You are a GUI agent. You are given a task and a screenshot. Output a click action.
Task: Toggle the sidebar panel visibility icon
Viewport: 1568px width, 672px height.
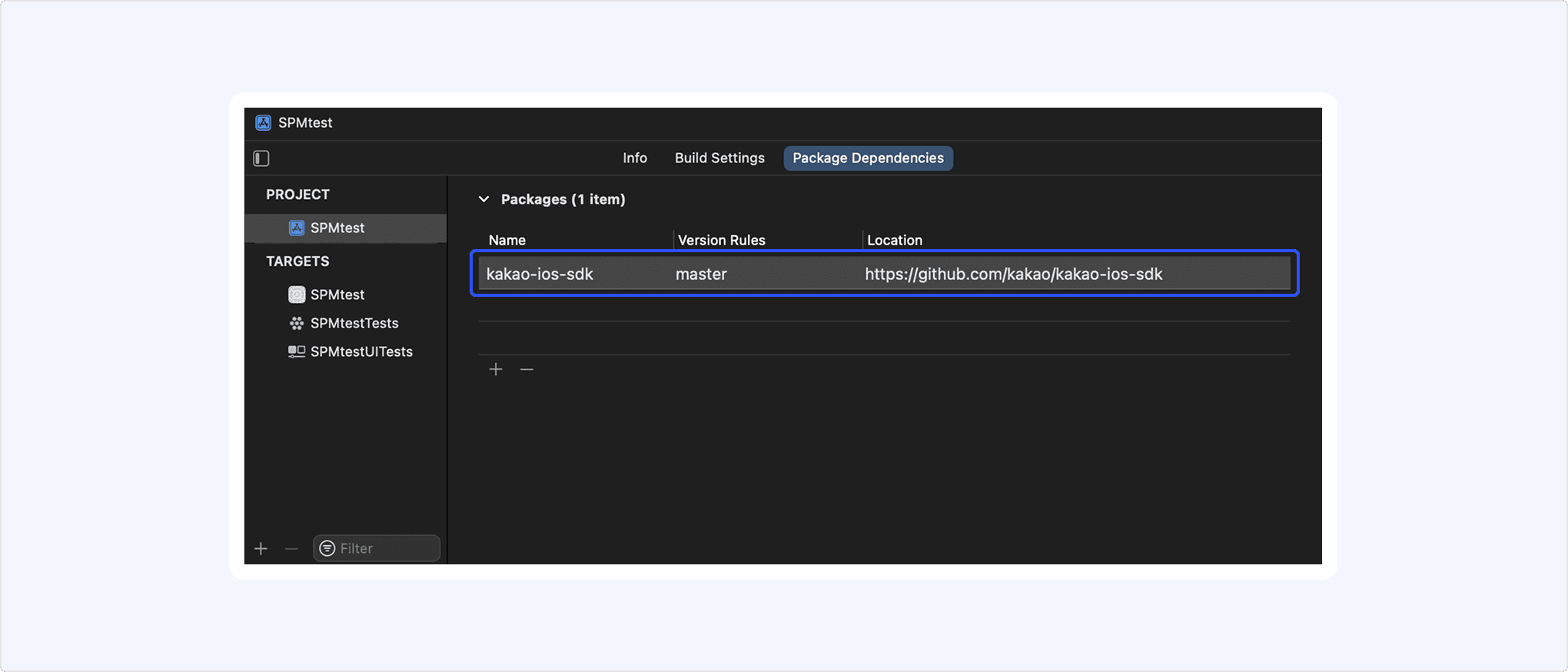coord(261,158)
